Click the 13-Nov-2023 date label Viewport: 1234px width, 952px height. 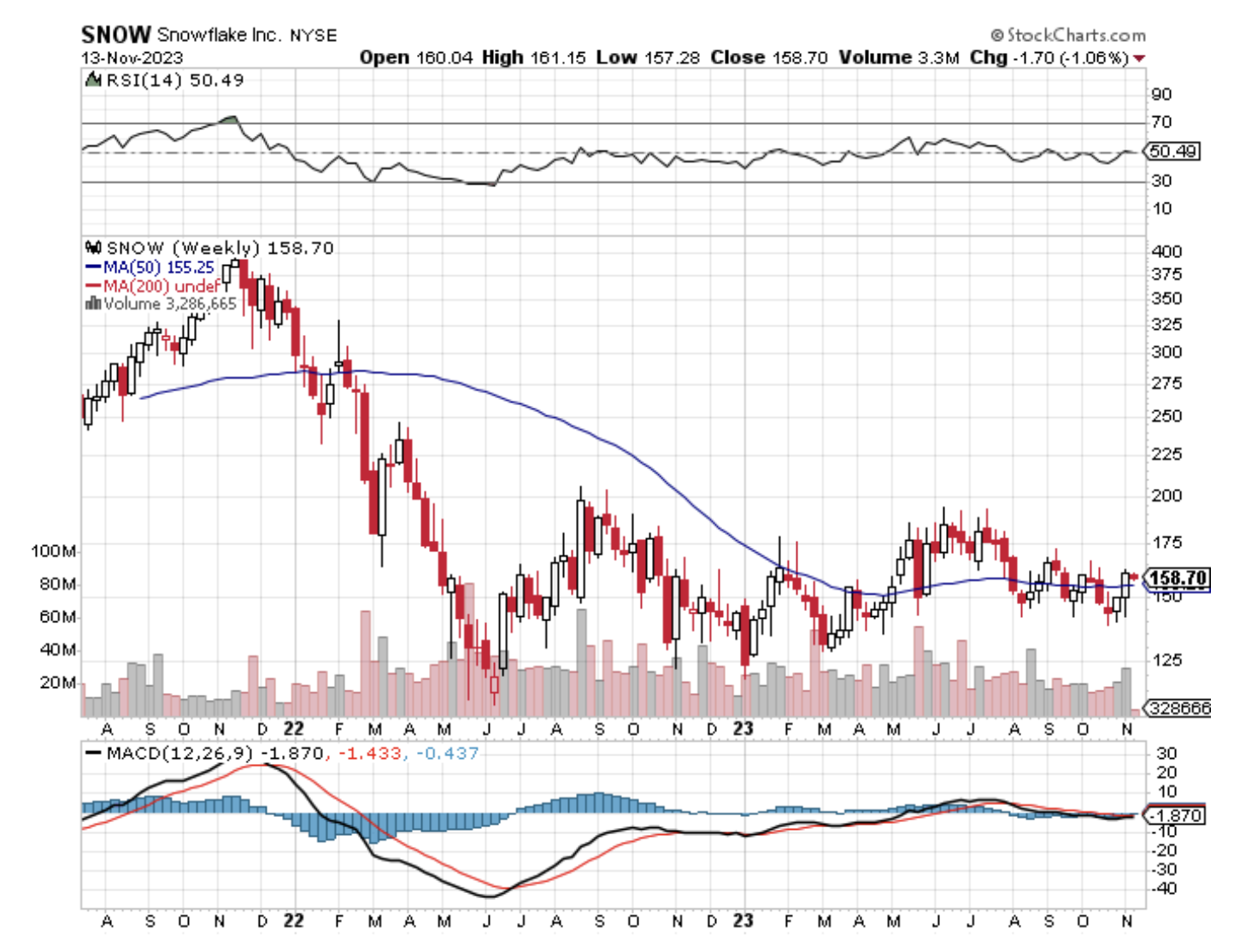pos(132,58)
